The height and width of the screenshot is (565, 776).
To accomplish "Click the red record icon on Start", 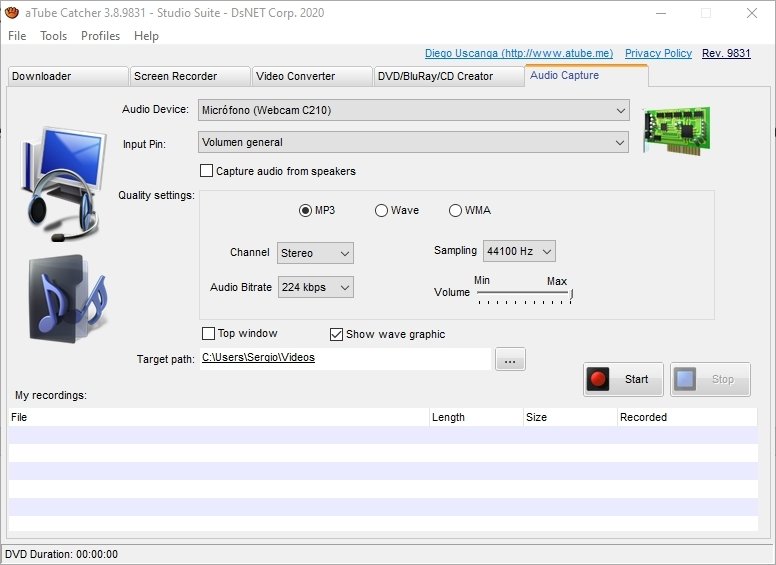I will pyautogui.click(x=598, y=379).
